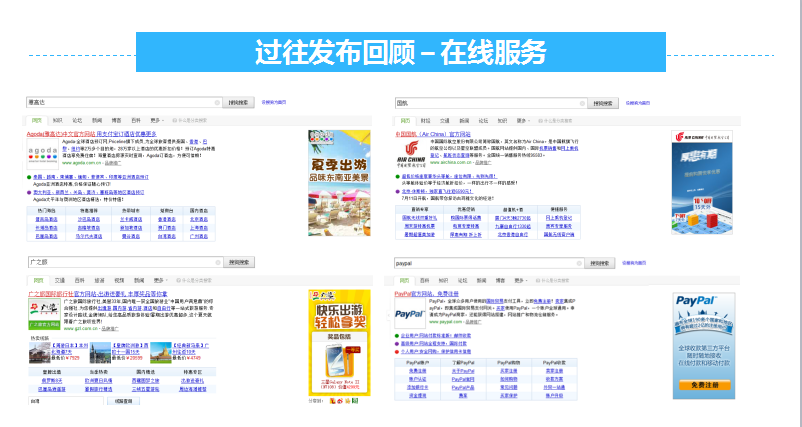Click 搜狗搜索 button next to 雅高达 query
This screenshot has width=802, height=427.
[238, 102]
